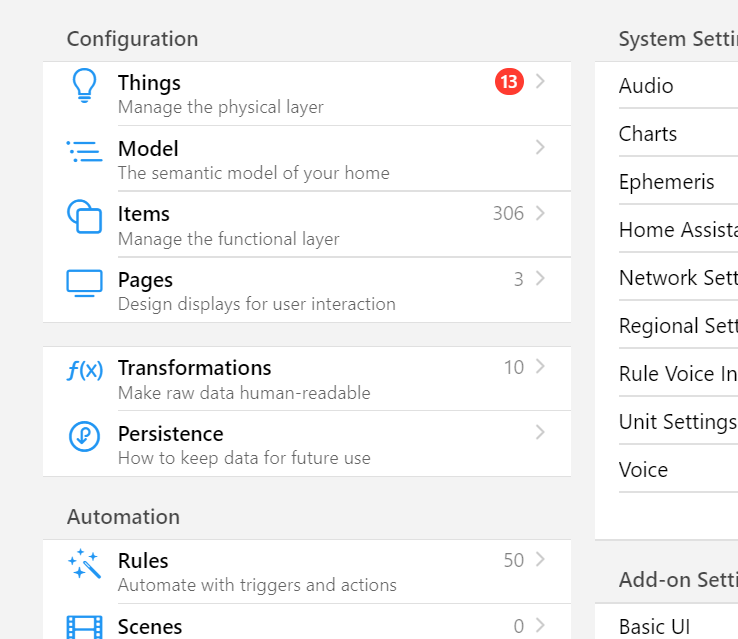Screen dimensions: 738x639
Task: Click the Transformations f(x) icon
Action: point(84,370)
